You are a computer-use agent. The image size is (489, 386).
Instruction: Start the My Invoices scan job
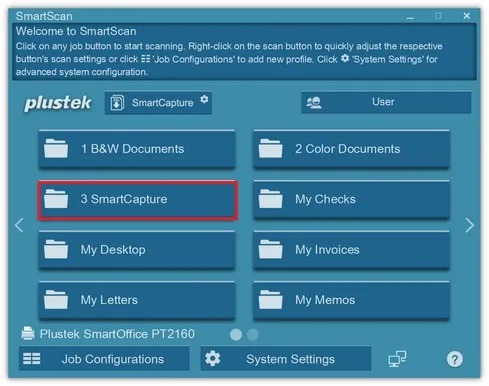point(351,250)
